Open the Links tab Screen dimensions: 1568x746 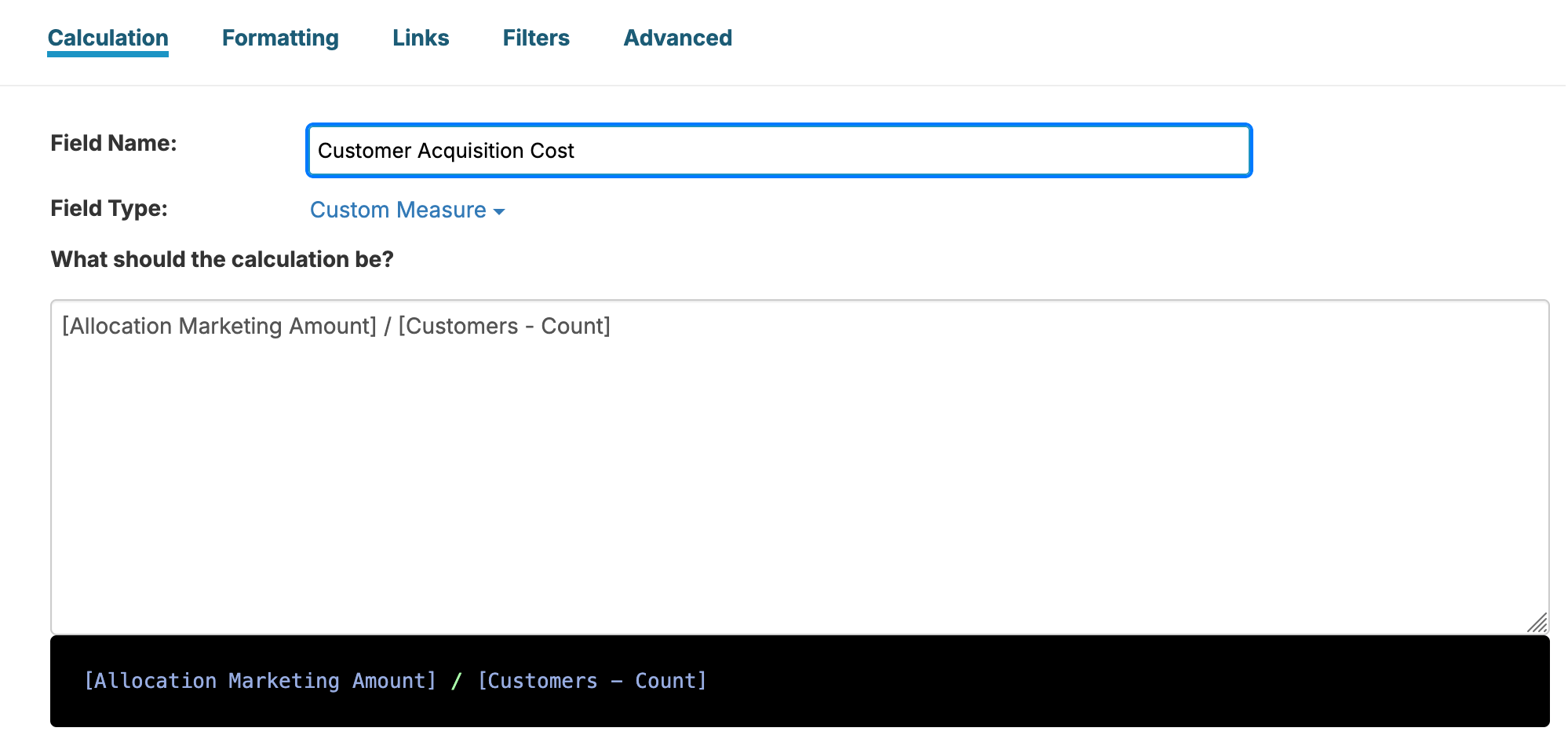[421, 38]
